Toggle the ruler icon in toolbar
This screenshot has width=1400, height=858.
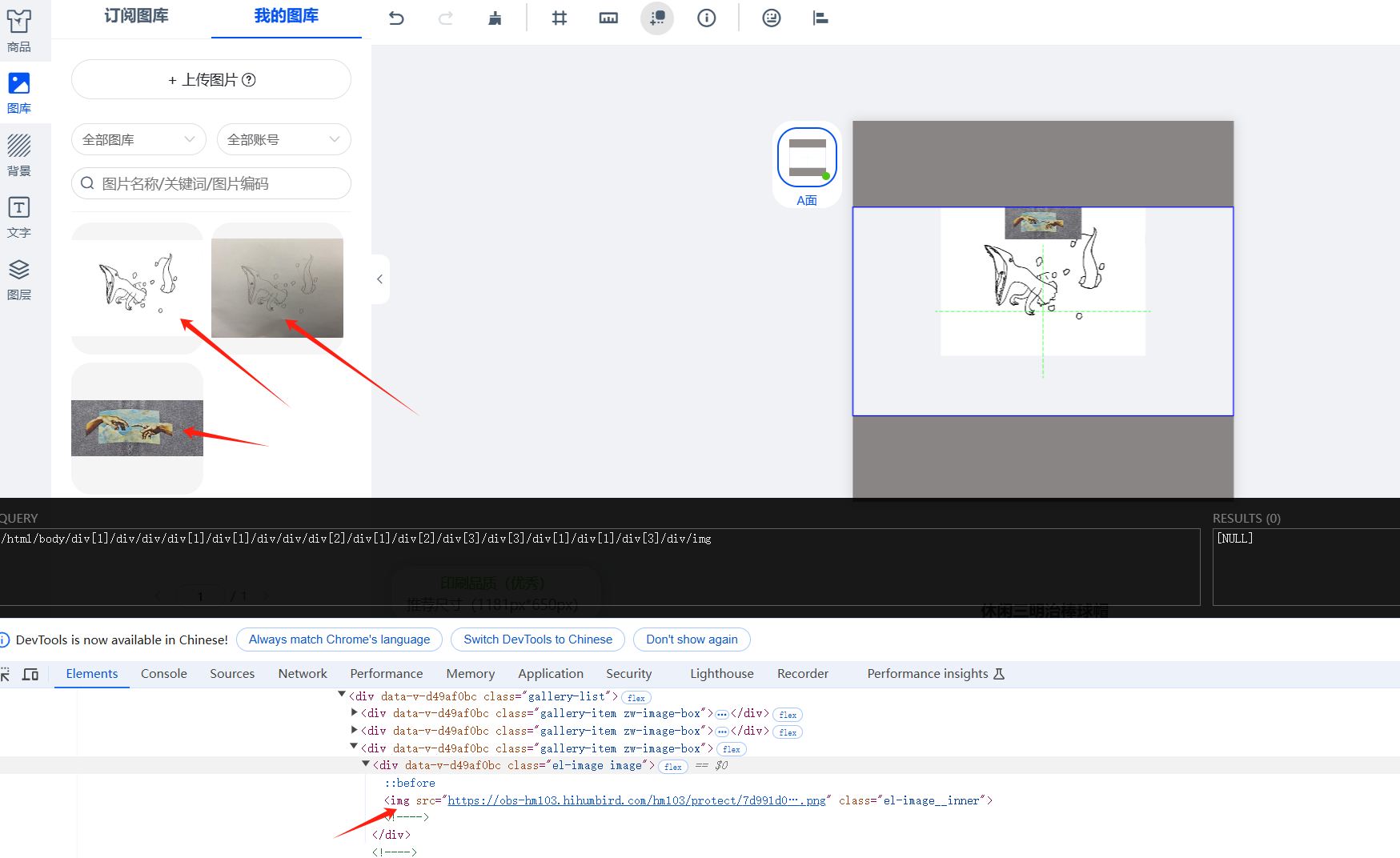pyautogui.click(x=608, y=18)
